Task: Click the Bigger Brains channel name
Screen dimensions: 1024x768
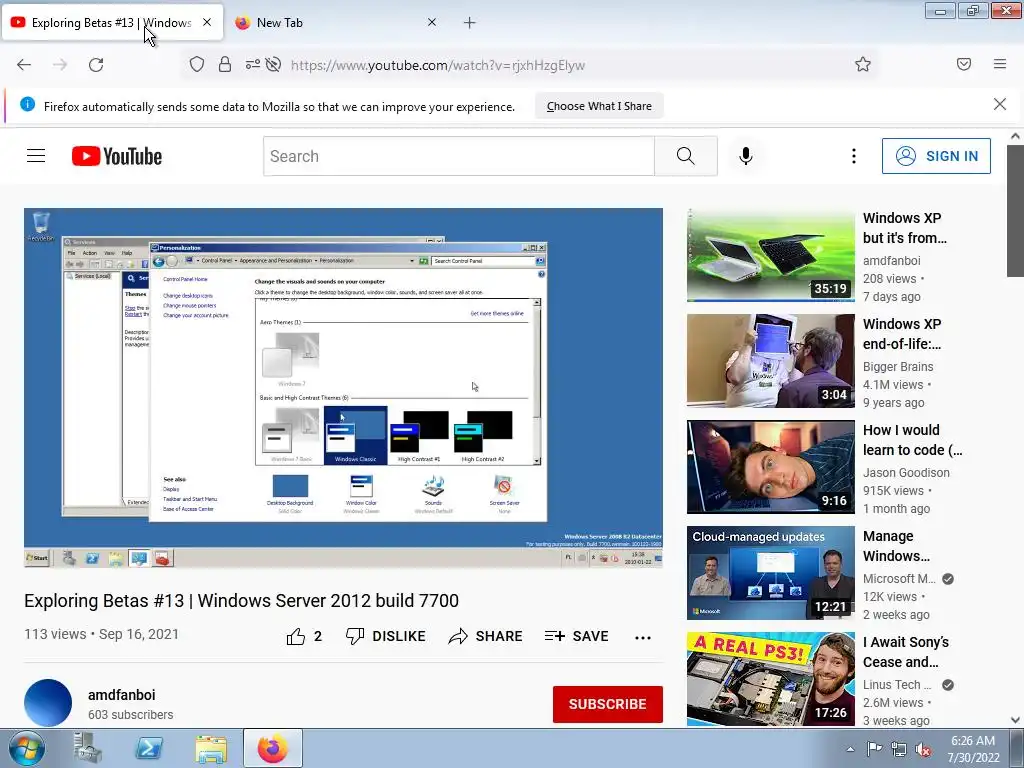Action: point(898,366)
